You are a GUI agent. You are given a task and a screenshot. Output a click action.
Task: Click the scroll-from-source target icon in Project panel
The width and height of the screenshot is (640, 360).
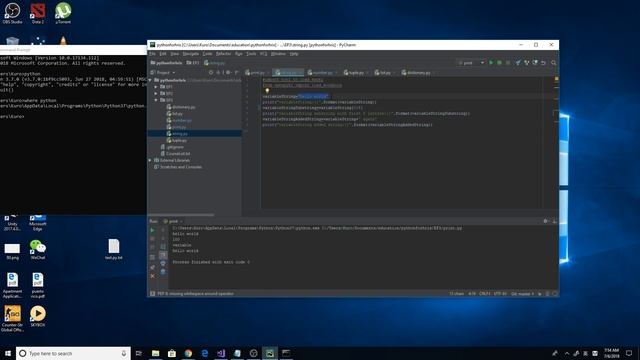211,73
